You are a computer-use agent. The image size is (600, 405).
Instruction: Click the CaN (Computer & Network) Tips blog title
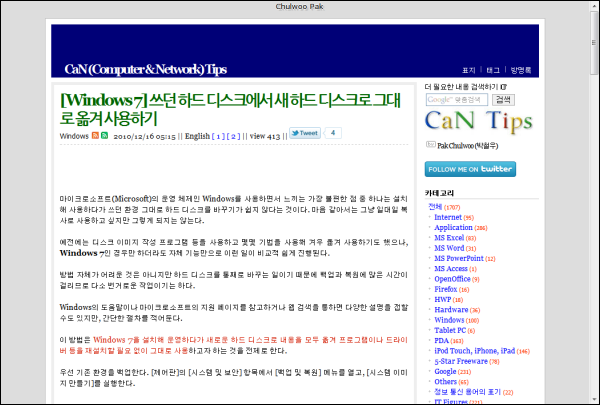pos(146,69)
